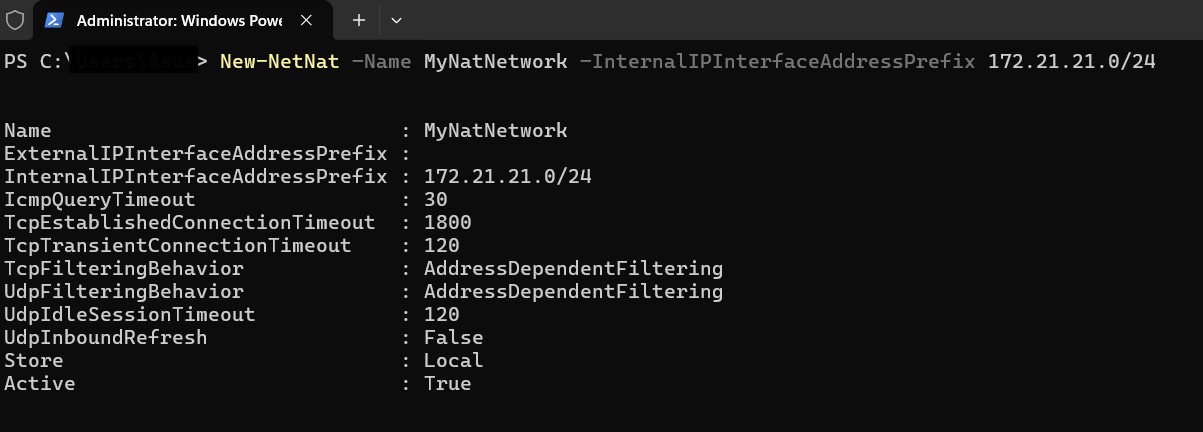The width and height of the screenshot is (1203, 432).
Task: Click the TcpEstablishedConnectionTimeout value 1800
Action: tap(447, 223)
